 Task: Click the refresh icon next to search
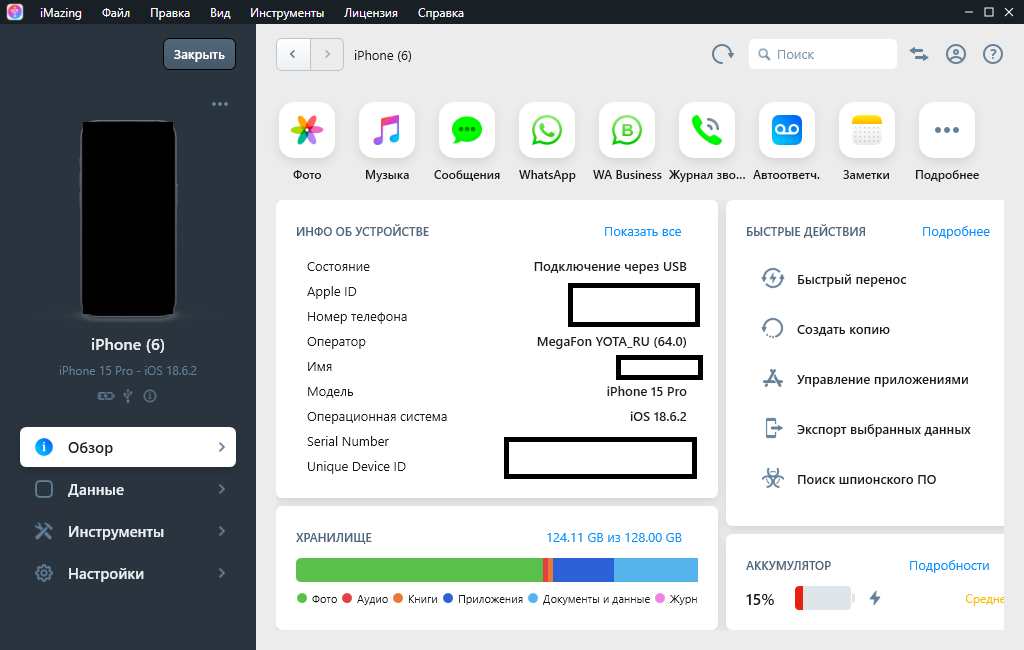tap(722, 54)
